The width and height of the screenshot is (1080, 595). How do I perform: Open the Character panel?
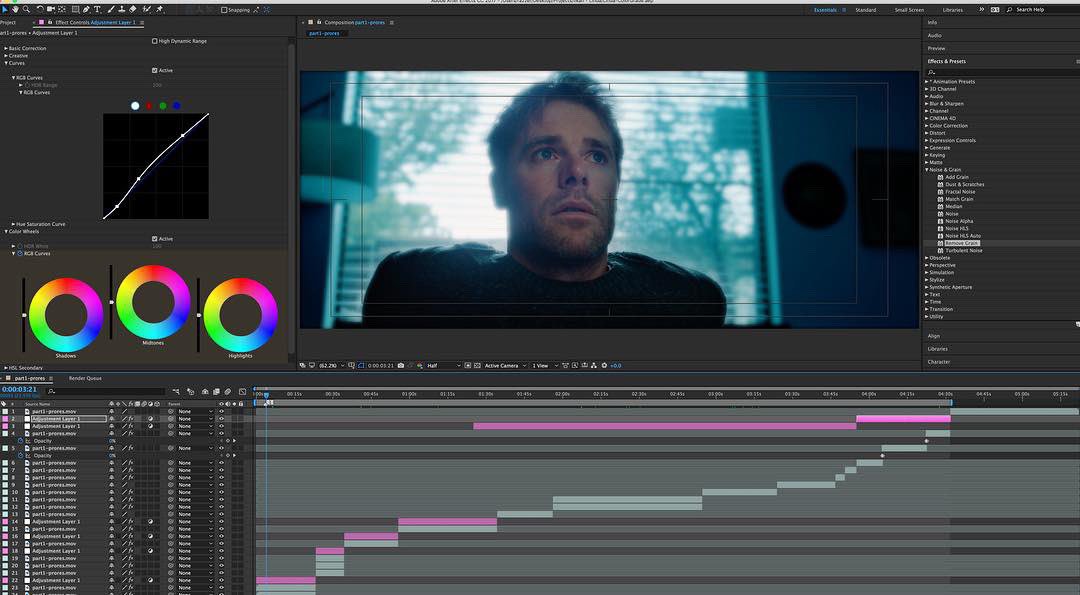[939, 362]
